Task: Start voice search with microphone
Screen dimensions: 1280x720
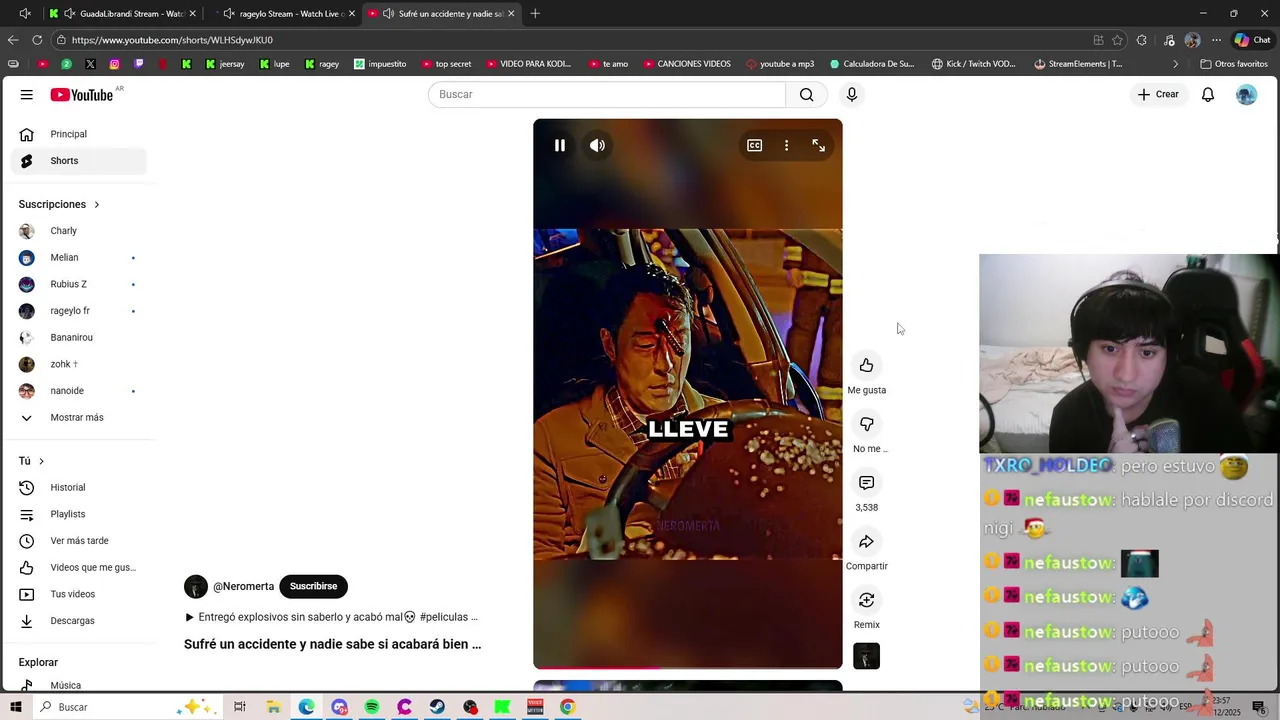Action: tap(852, 94)
